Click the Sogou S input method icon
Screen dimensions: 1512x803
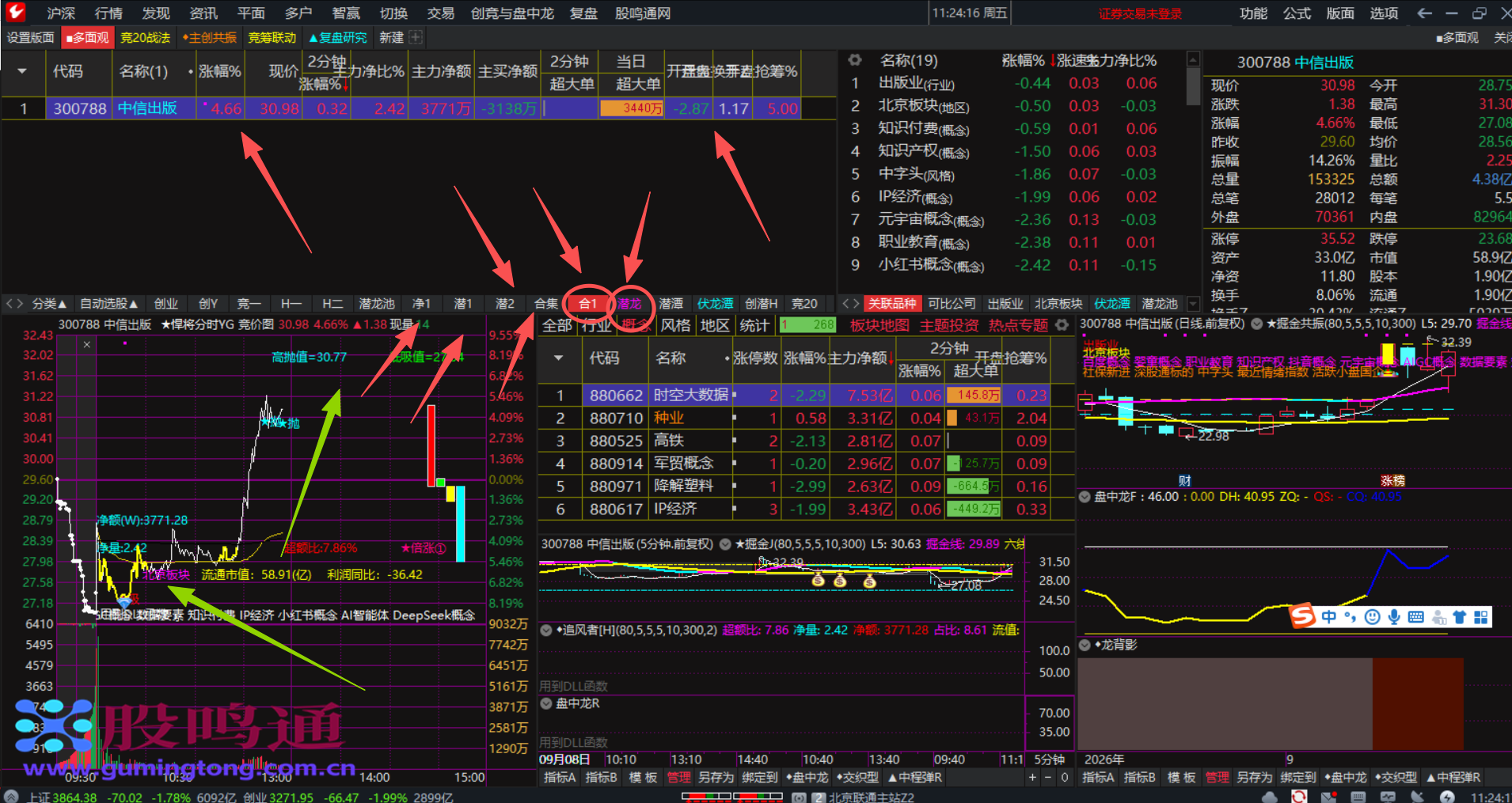click(x=1302, y=616)
